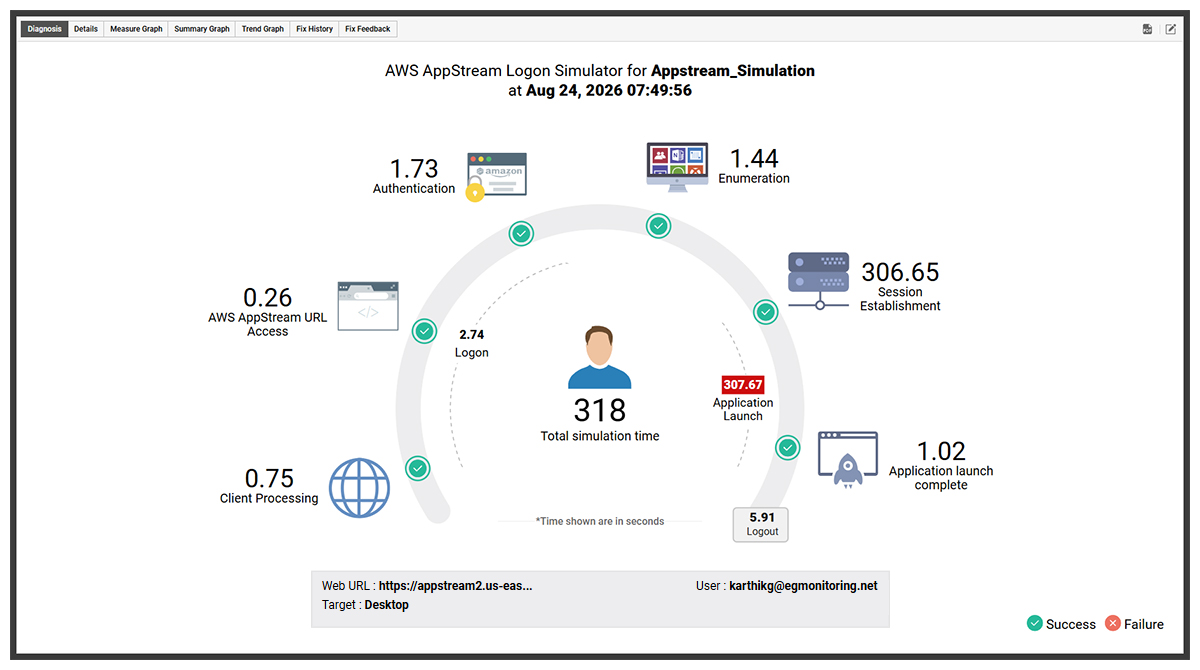Viewport: 1200px width, 670px height.
Task: Go to the Trend Graph tab
Action: click(263, 29)
